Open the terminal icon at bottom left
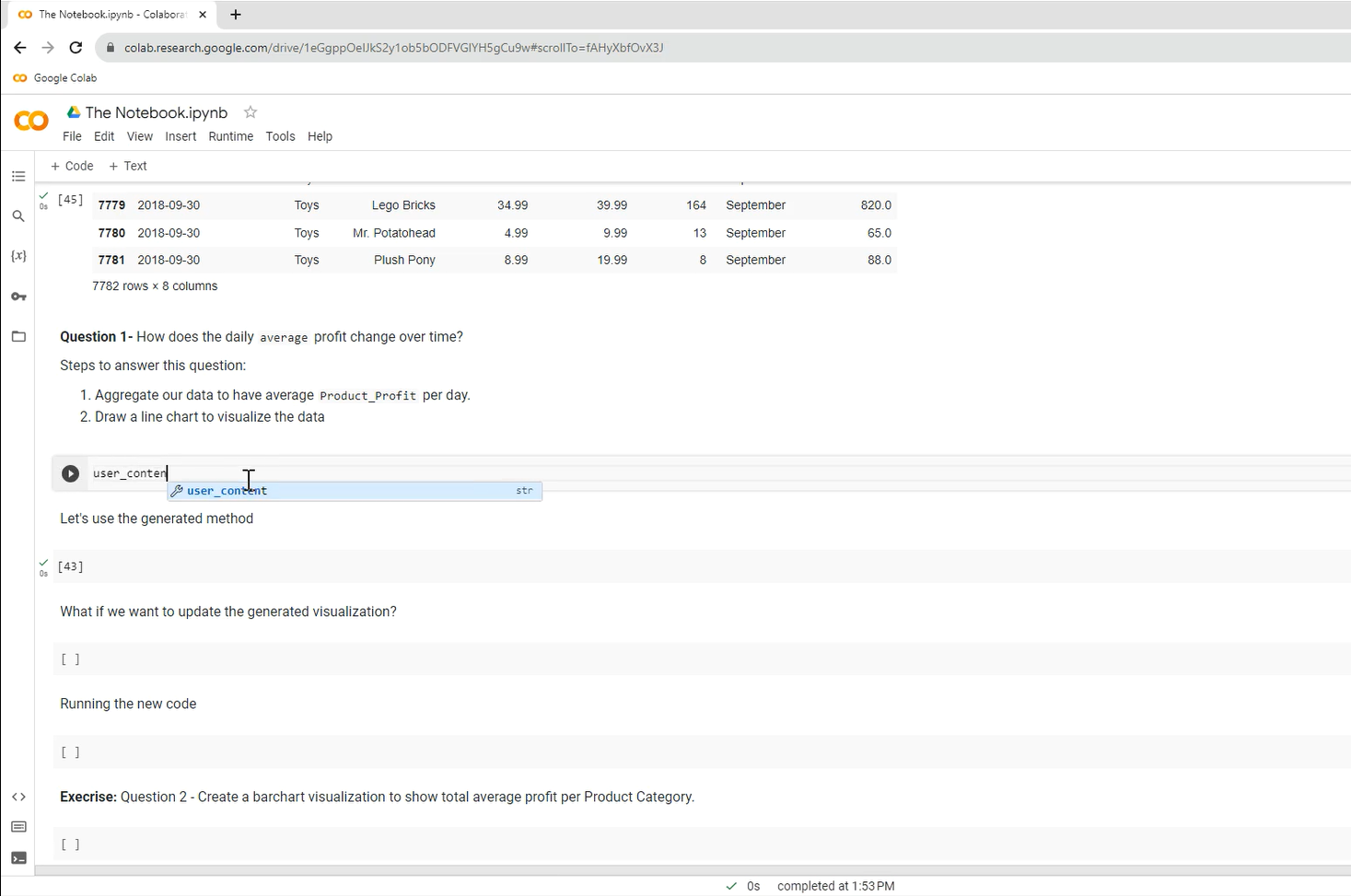 (x=18, y=858)
